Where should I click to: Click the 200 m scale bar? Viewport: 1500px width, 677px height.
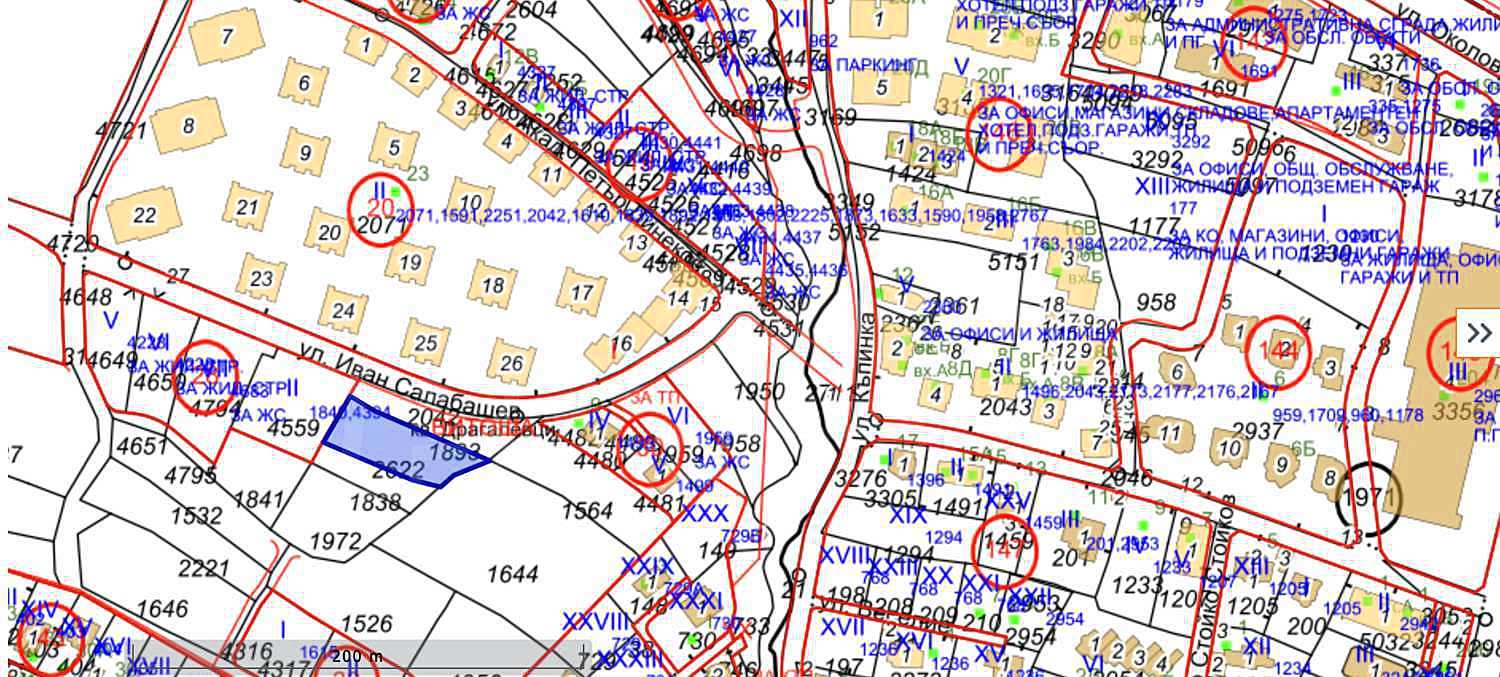[x=357, y=657]
